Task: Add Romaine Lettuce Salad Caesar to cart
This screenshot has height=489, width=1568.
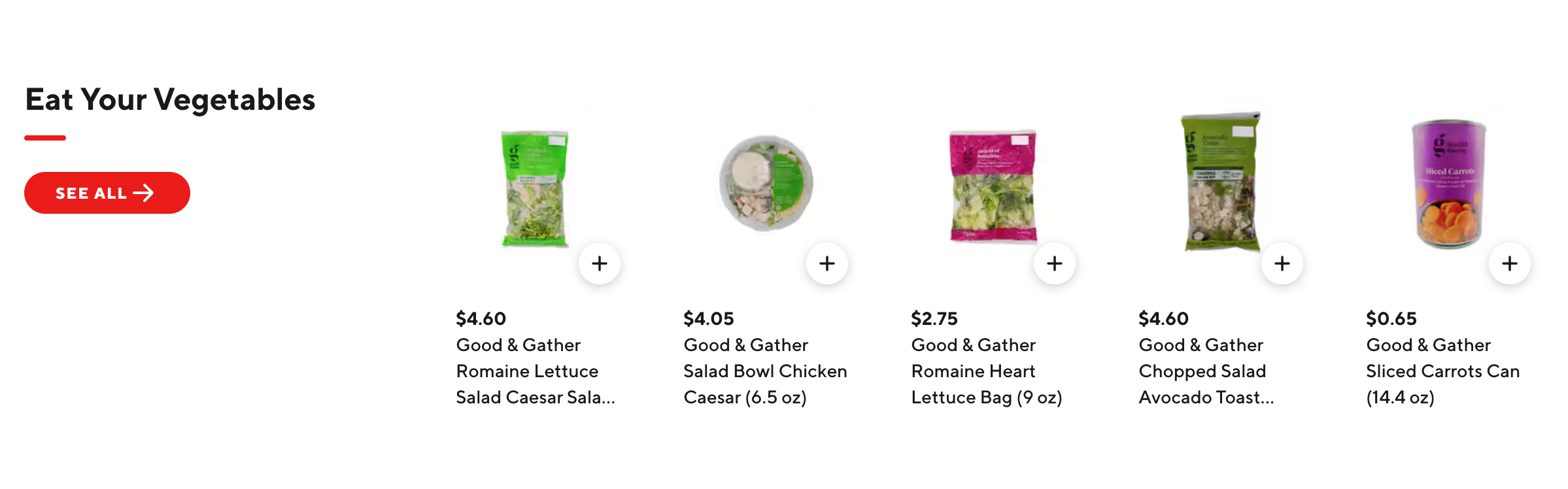Action: [600, 263]
